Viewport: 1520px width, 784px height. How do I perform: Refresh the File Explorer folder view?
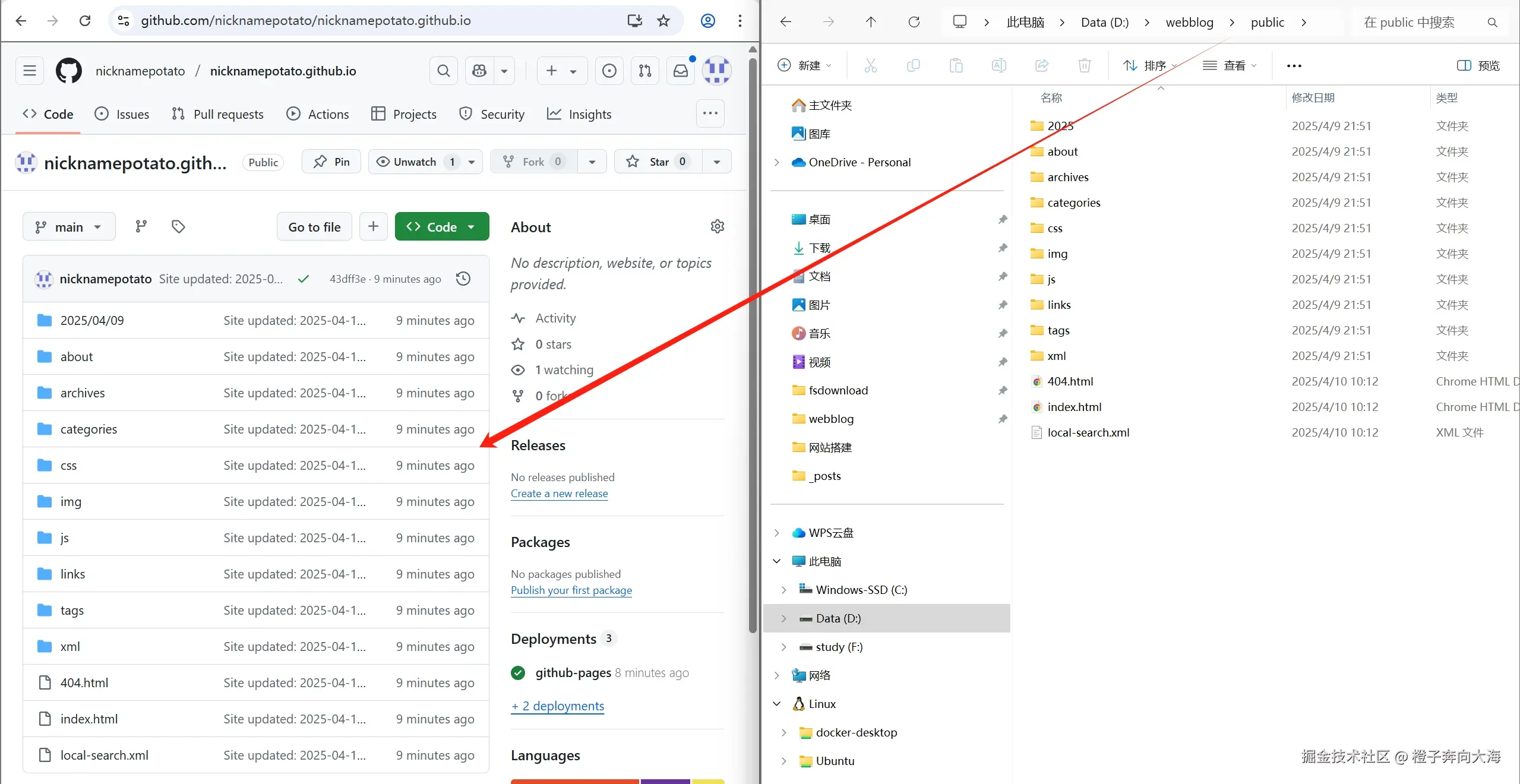[914, 22]
